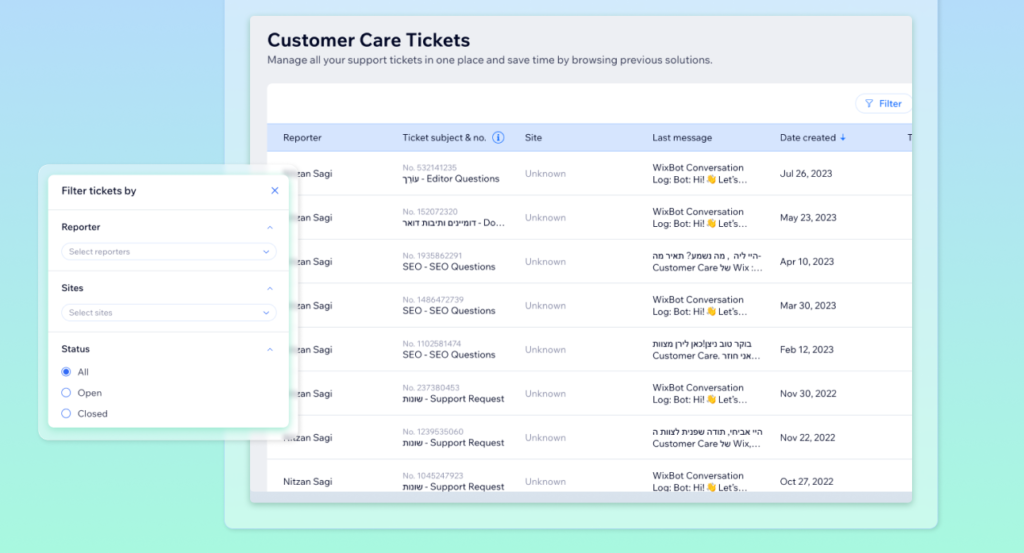Screen dimensions: 1024x553
Task: Sort by the Reporter column header
Action: [302, 138]
